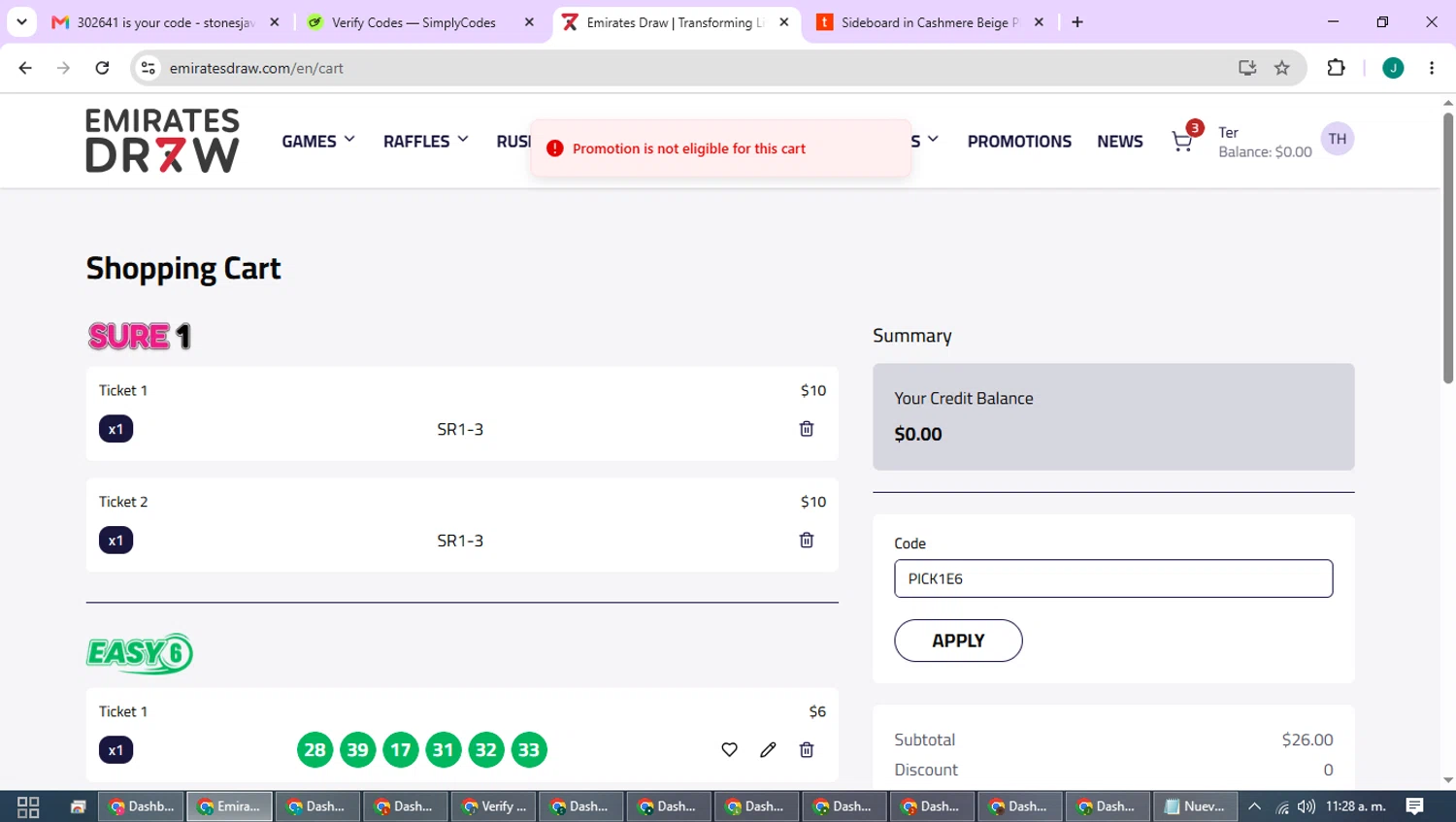The width and height of the screenshot is (1456, 822).
Task: Expand the GAMES navigation dropdown
Action: coord(318,141)
